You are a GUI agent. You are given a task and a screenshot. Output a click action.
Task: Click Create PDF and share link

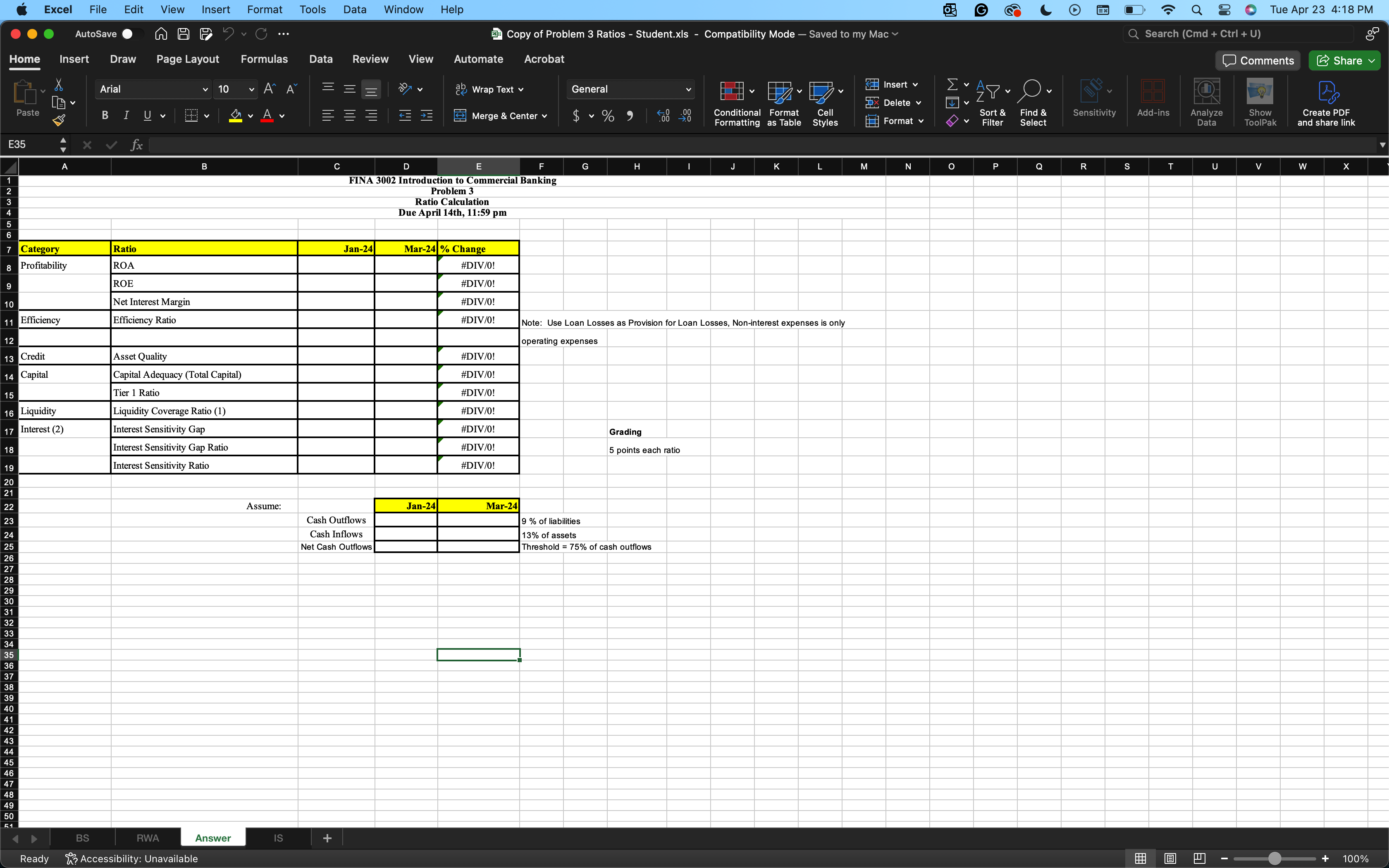pos(1327,102)
